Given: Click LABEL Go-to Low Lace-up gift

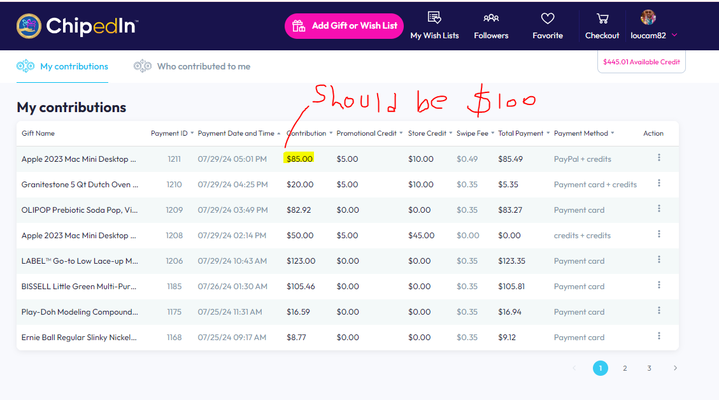Looking at the screenshot, I should pos(80,261).
